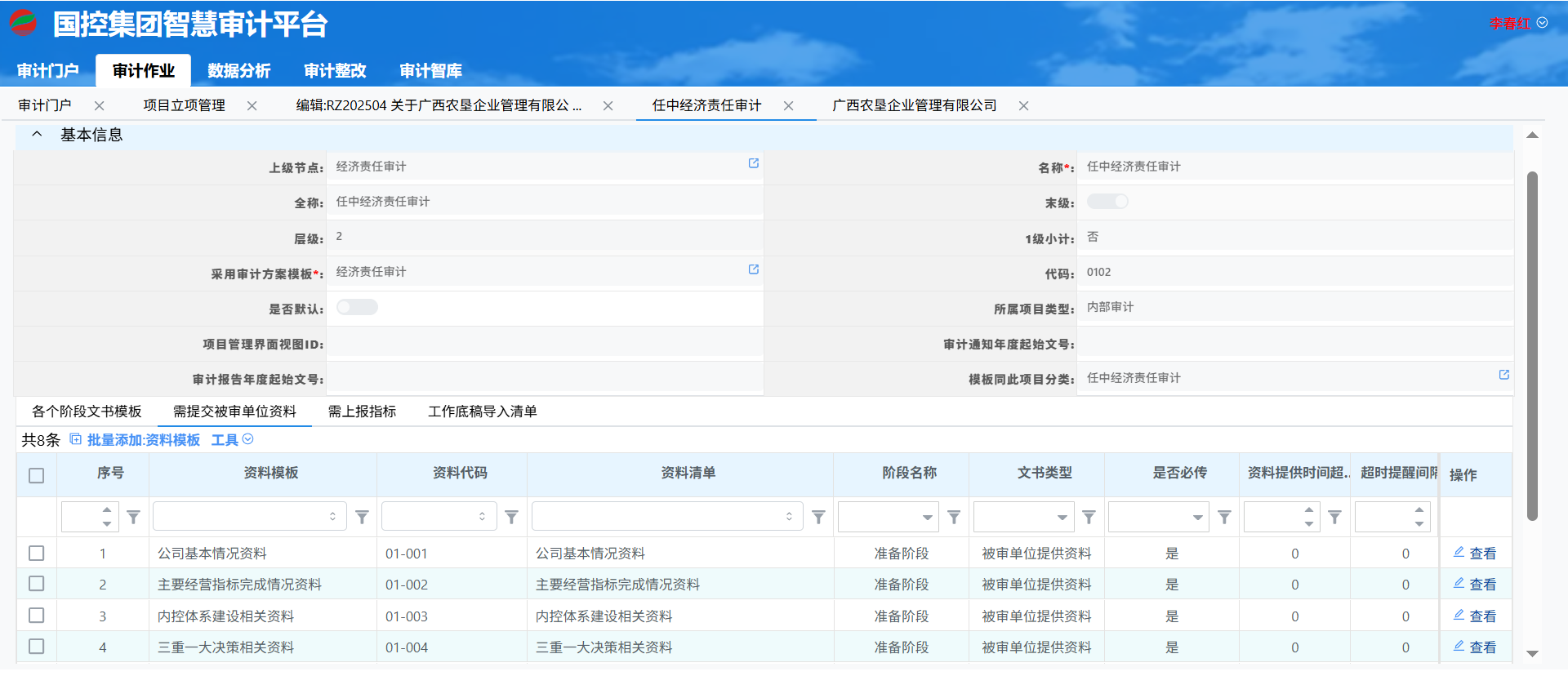Click 查看 link in row 3
The image size is (1568, 685).
coord(1482,616)
